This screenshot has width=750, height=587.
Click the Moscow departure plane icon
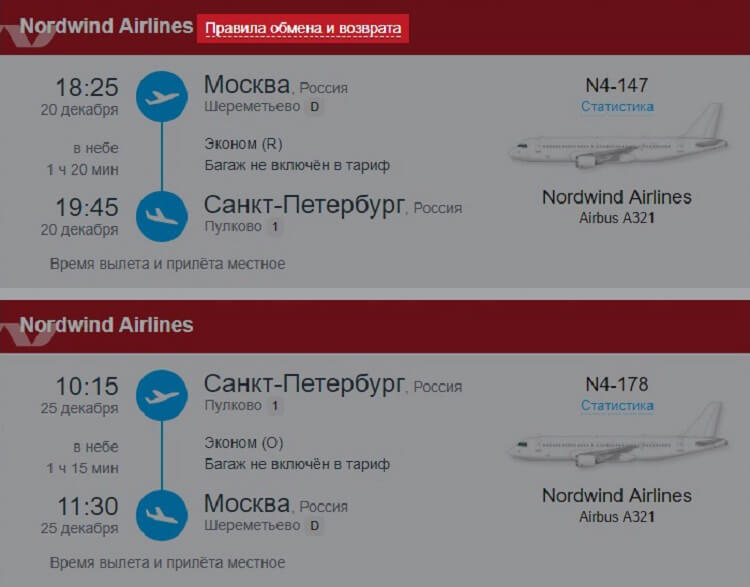point(162,97)
